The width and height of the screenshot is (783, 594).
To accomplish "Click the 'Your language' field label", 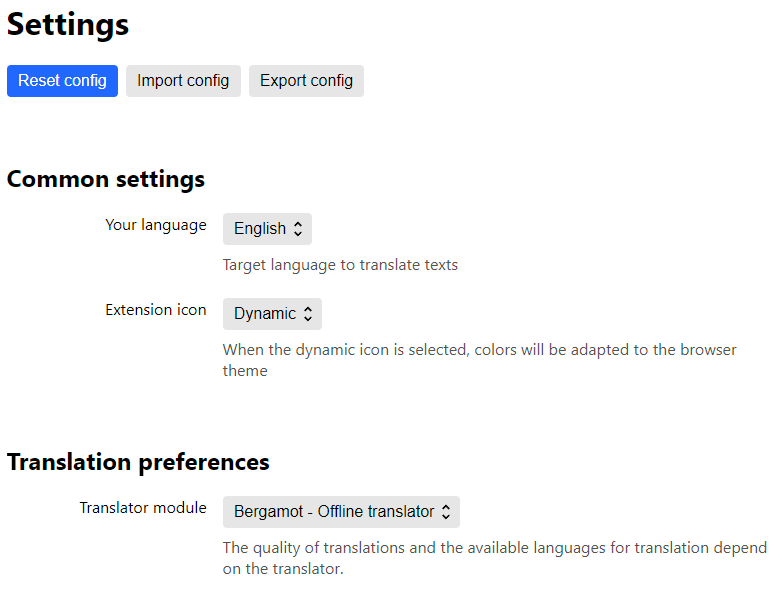I will (155, 225).
